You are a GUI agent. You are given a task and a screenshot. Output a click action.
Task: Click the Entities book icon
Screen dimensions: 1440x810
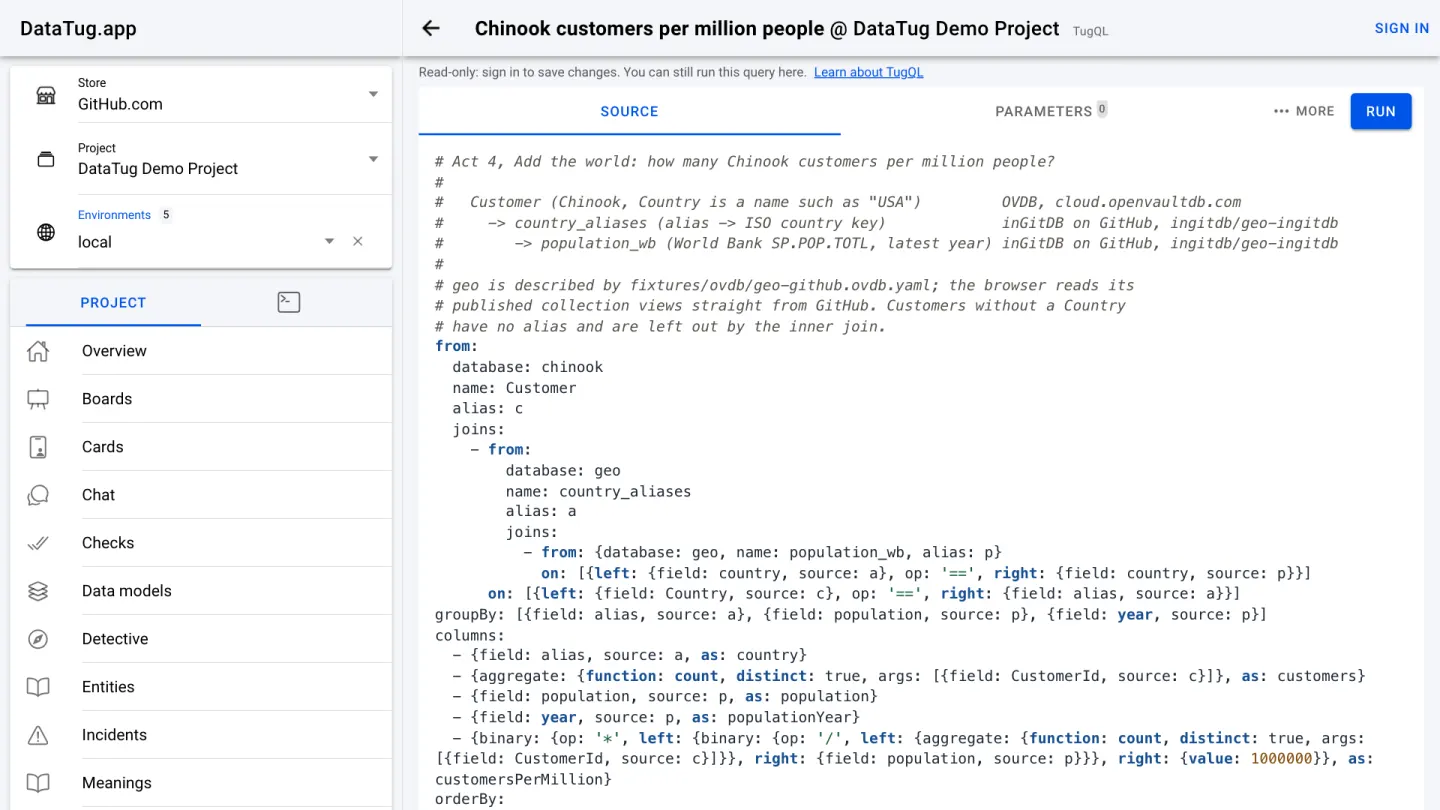click(x=38, y=687)
